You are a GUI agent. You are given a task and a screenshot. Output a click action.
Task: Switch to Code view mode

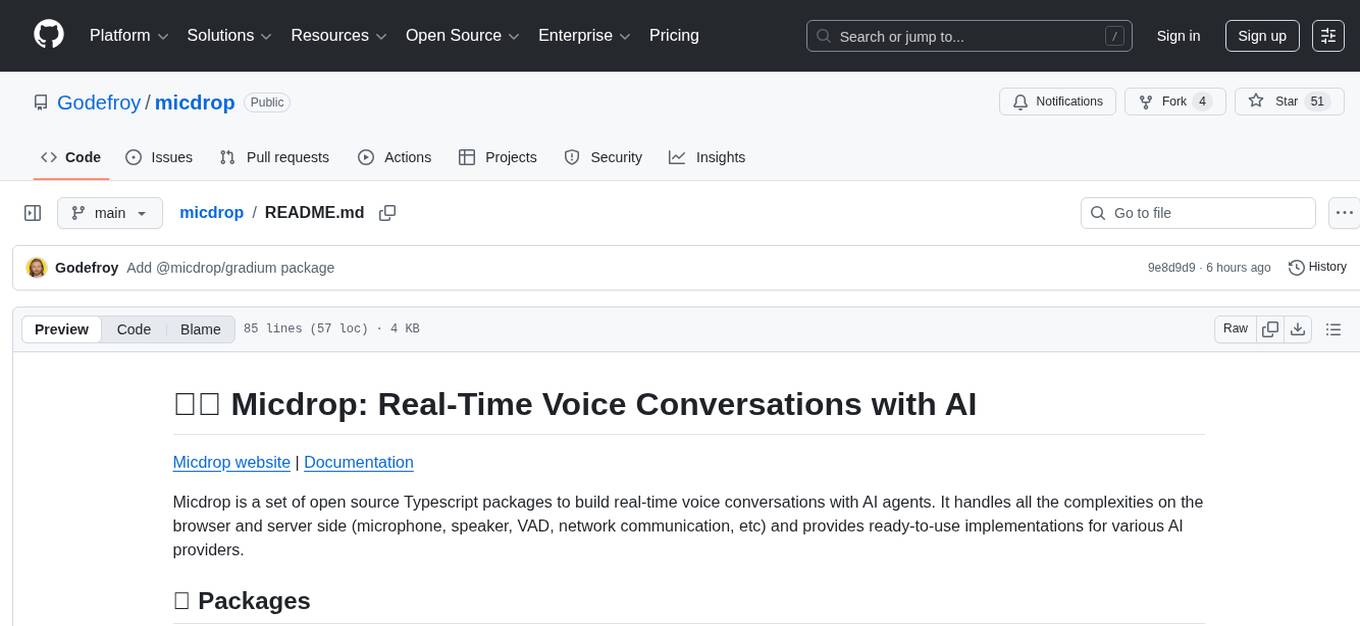pyautogui.click(x=134, y=329)
